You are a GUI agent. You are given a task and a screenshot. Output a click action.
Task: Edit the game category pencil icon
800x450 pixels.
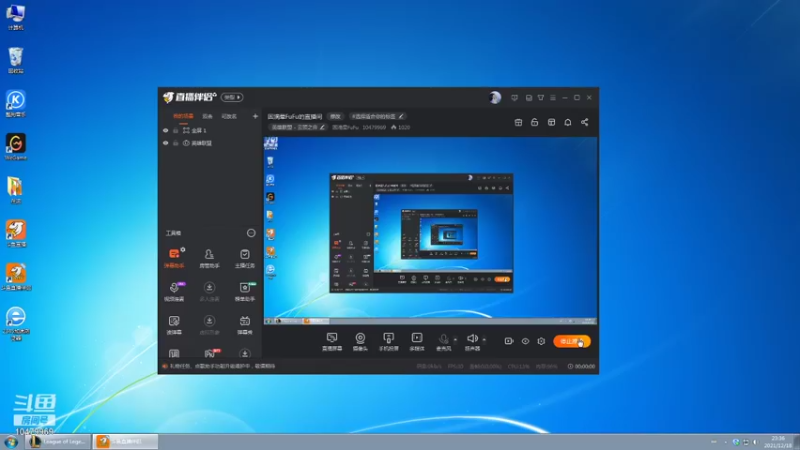322,127
